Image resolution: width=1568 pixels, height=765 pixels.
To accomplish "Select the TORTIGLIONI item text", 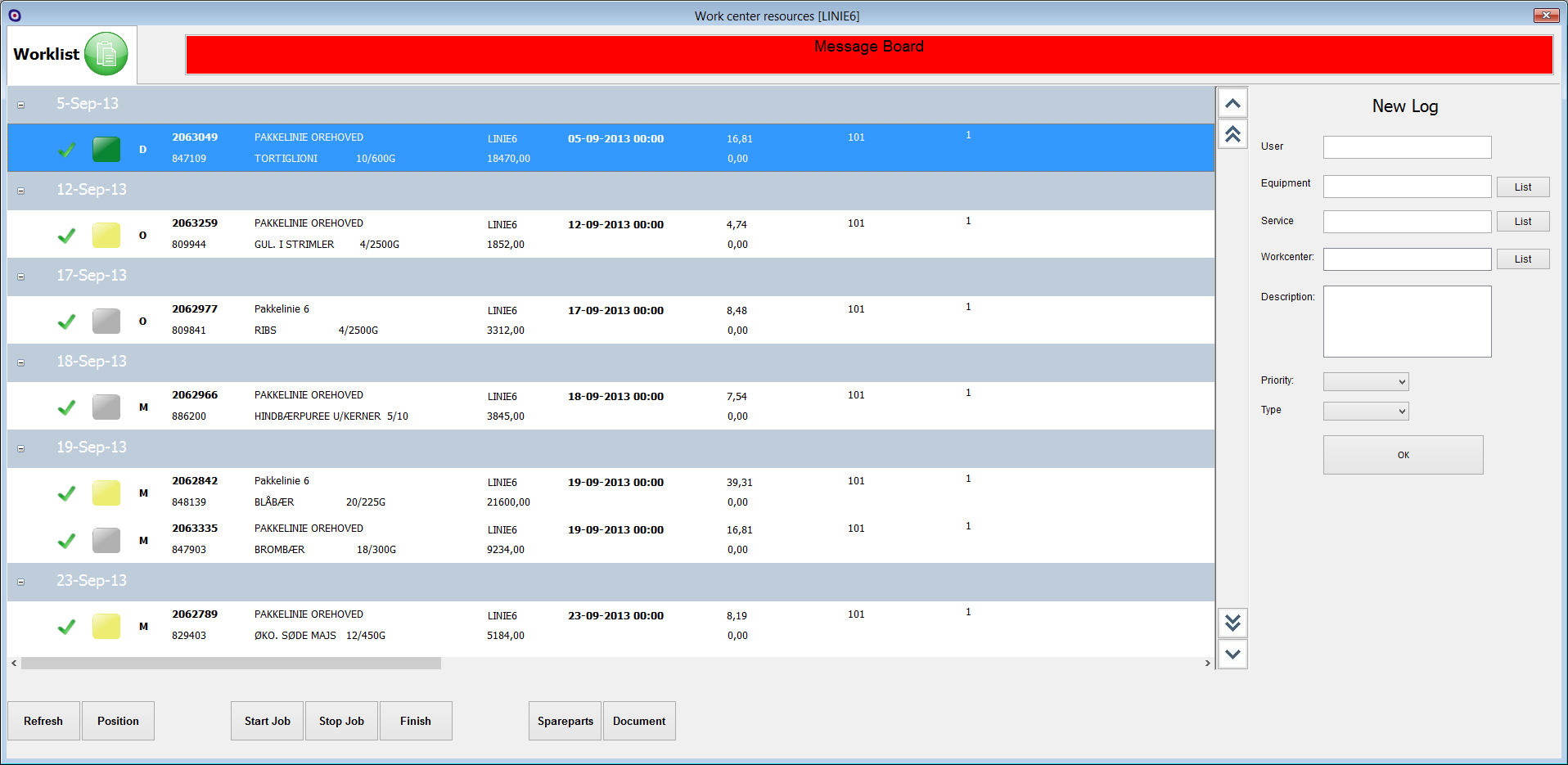I will (x=286, y=159).
